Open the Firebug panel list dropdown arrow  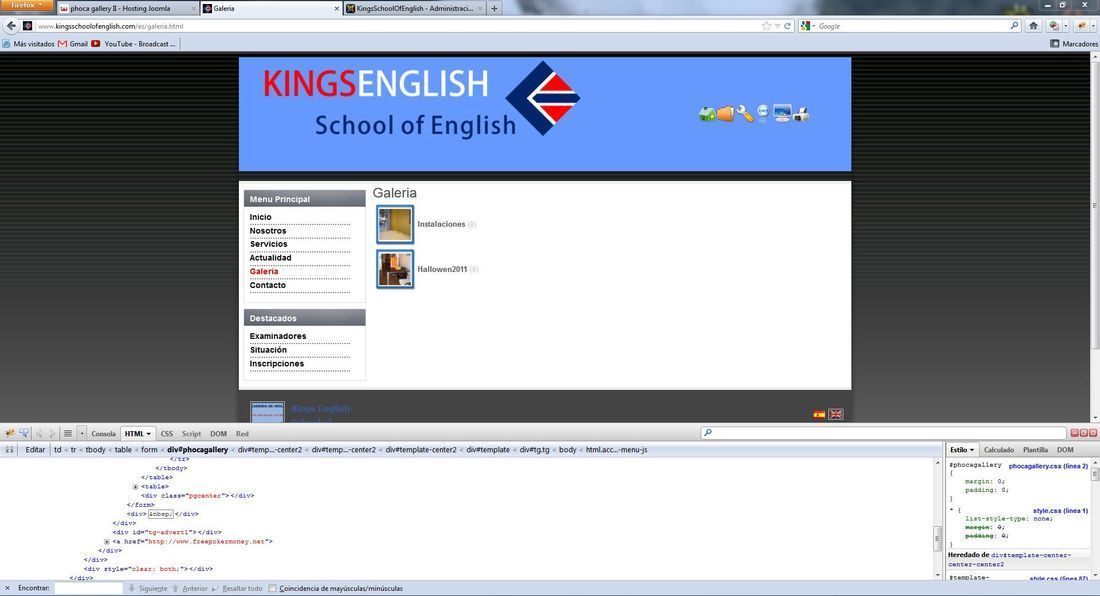[x=81, y=433]
